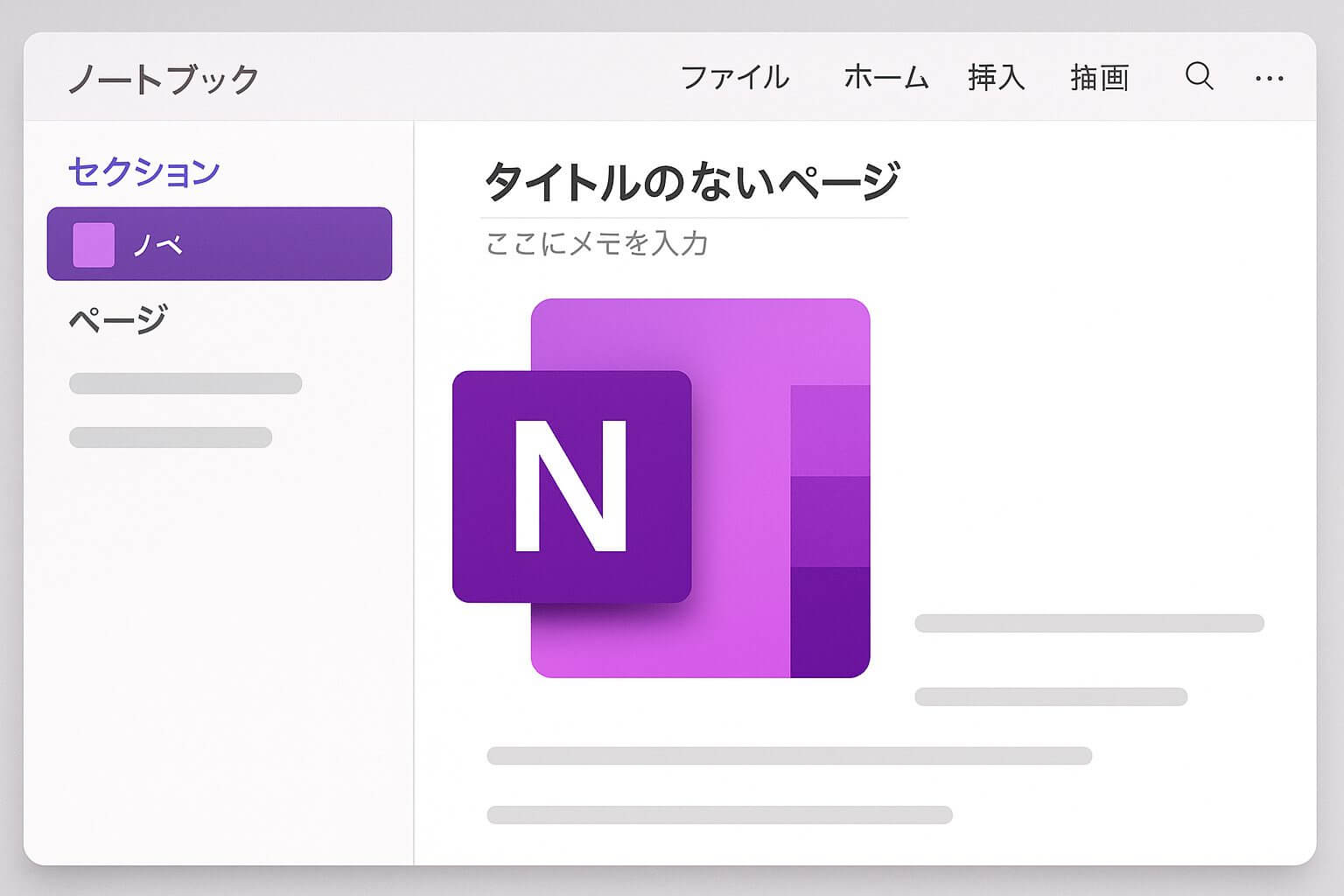Click the ノートブック title in the header
The image size is (1344, 896).
click(x=164, y=79)
